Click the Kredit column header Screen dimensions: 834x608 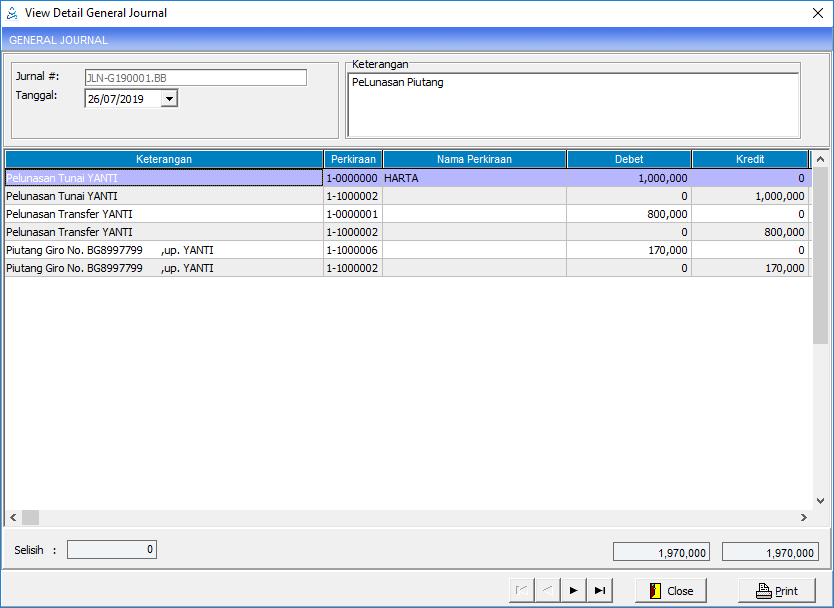pyautogui.click(x=749, y=159)
